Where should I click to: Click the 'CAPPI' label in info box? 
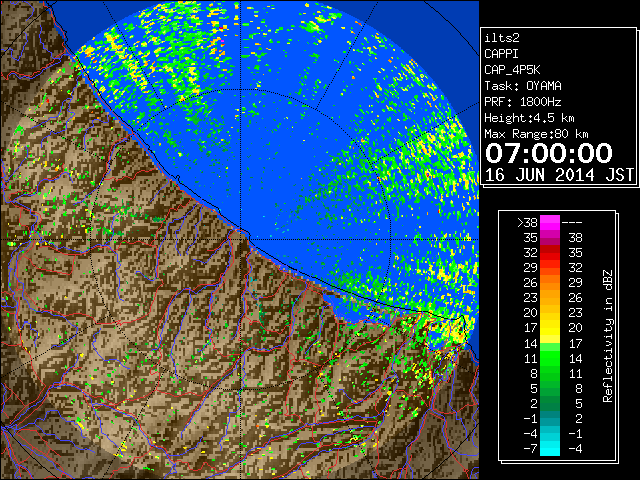click(501, 54)
